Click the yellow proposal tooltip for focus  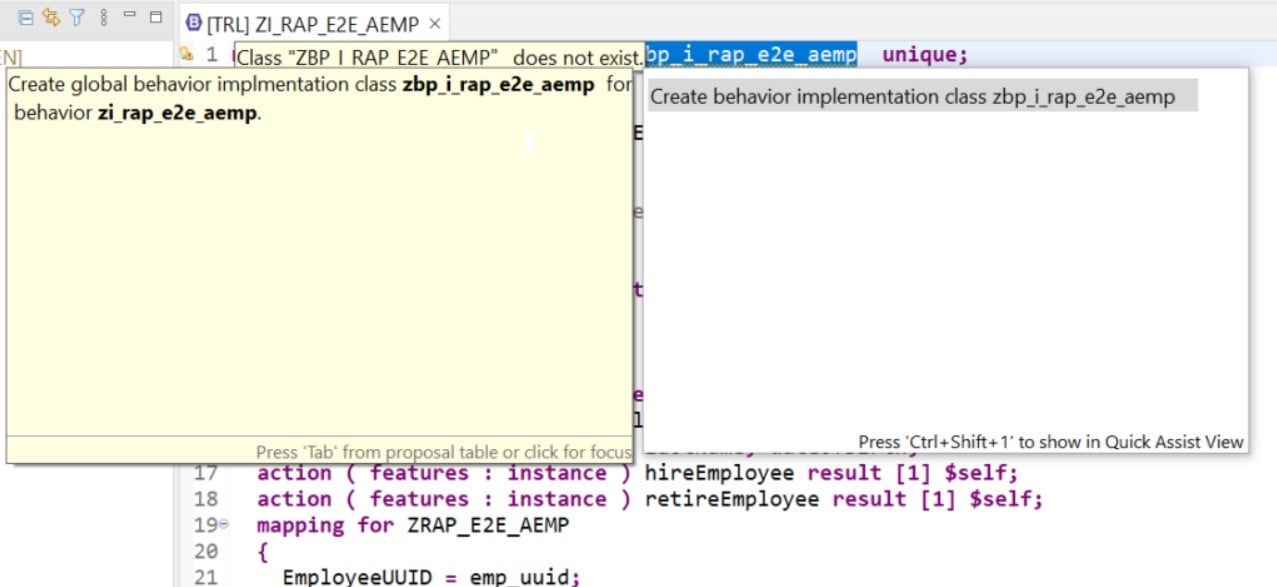coord(320,250)
